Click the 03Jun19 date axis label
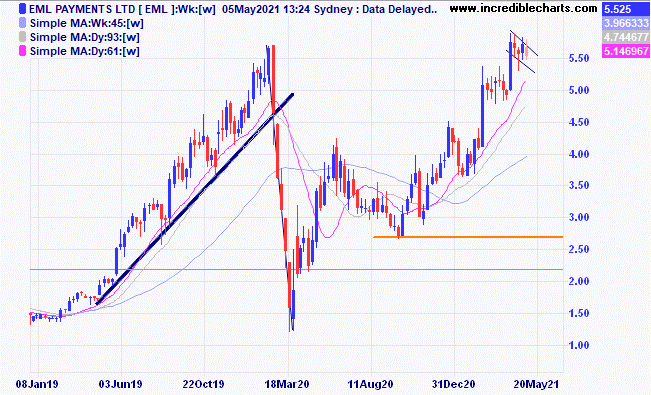 click(120, 384)
